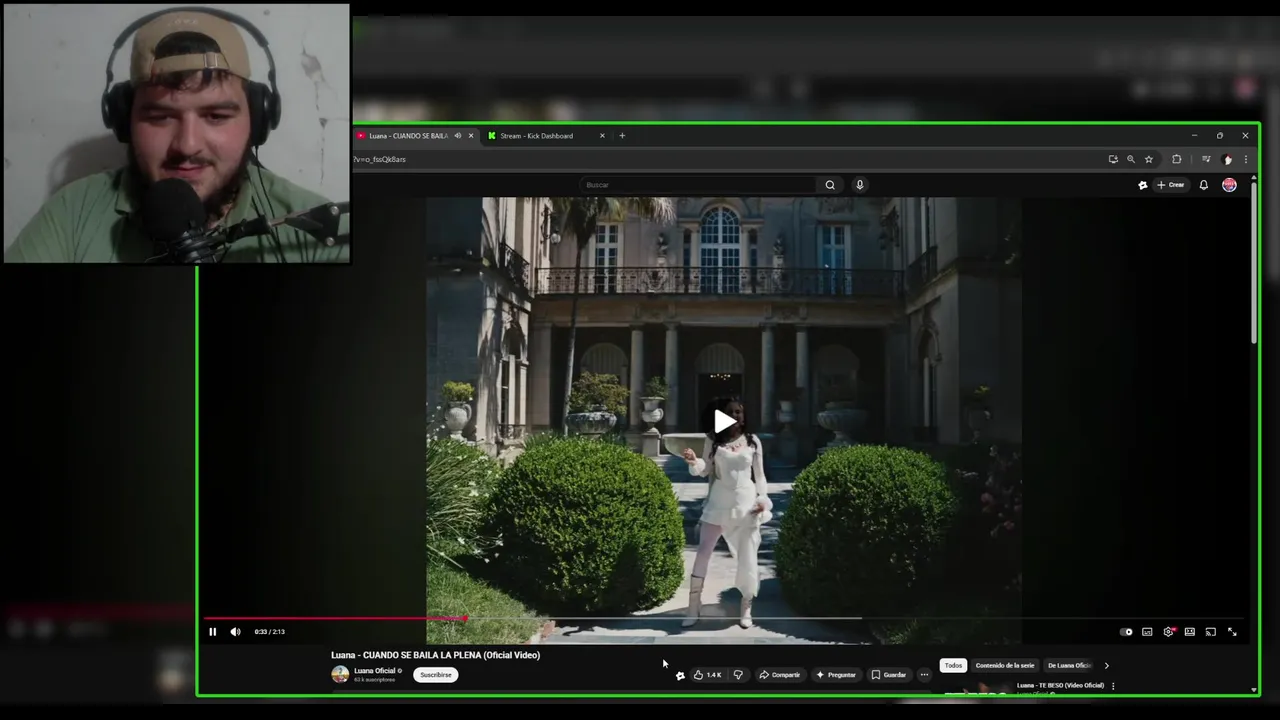The image size is (1280, 720).
Task: Click the Preguntar button
Action: [x=836, y=675]
